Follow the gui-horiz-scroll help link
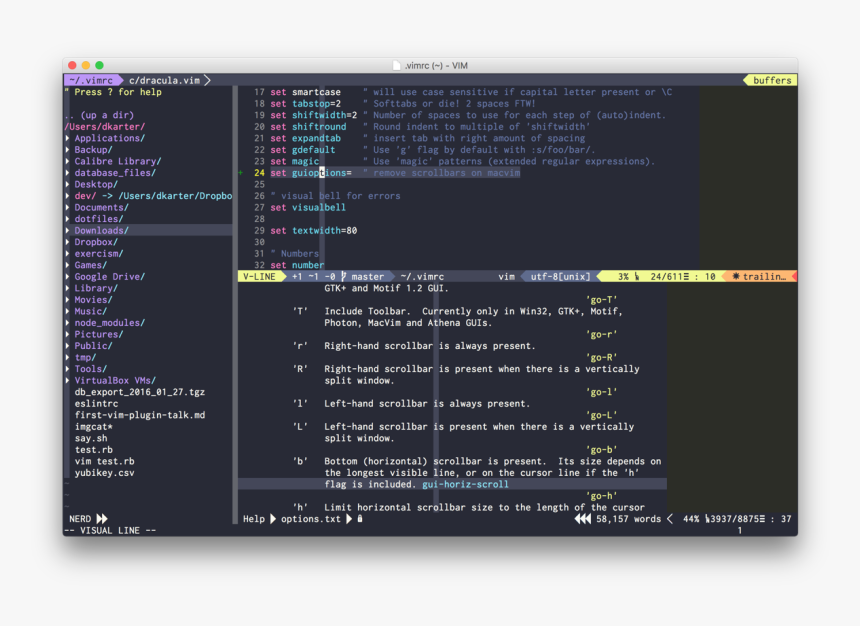 point(465,484)
